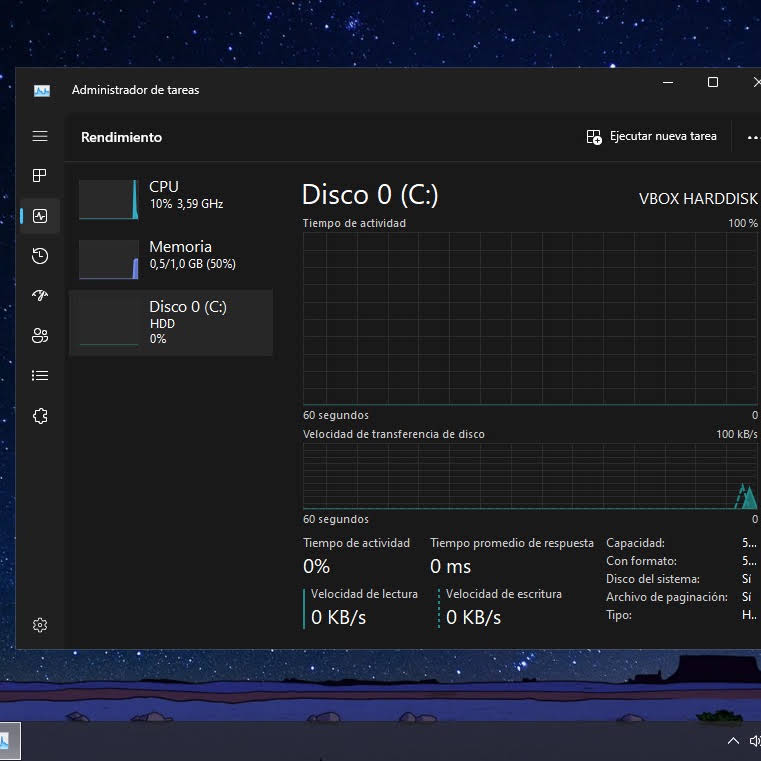761x761 pixels.
Task: Click the Rendimiento page heading
Action: (121, 137)
